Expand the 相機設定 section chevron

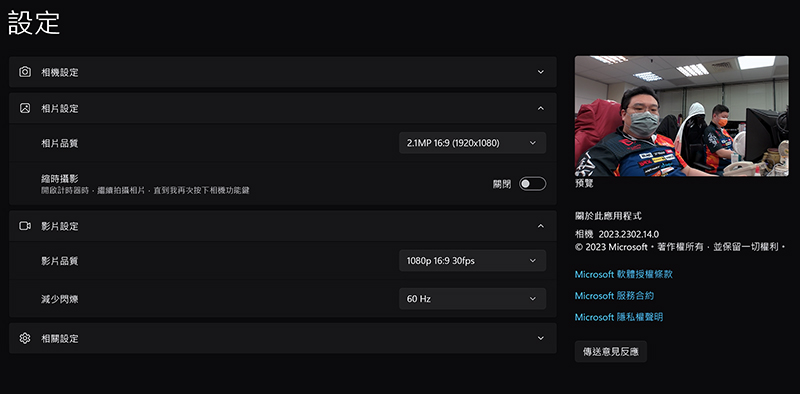point(541,72)
